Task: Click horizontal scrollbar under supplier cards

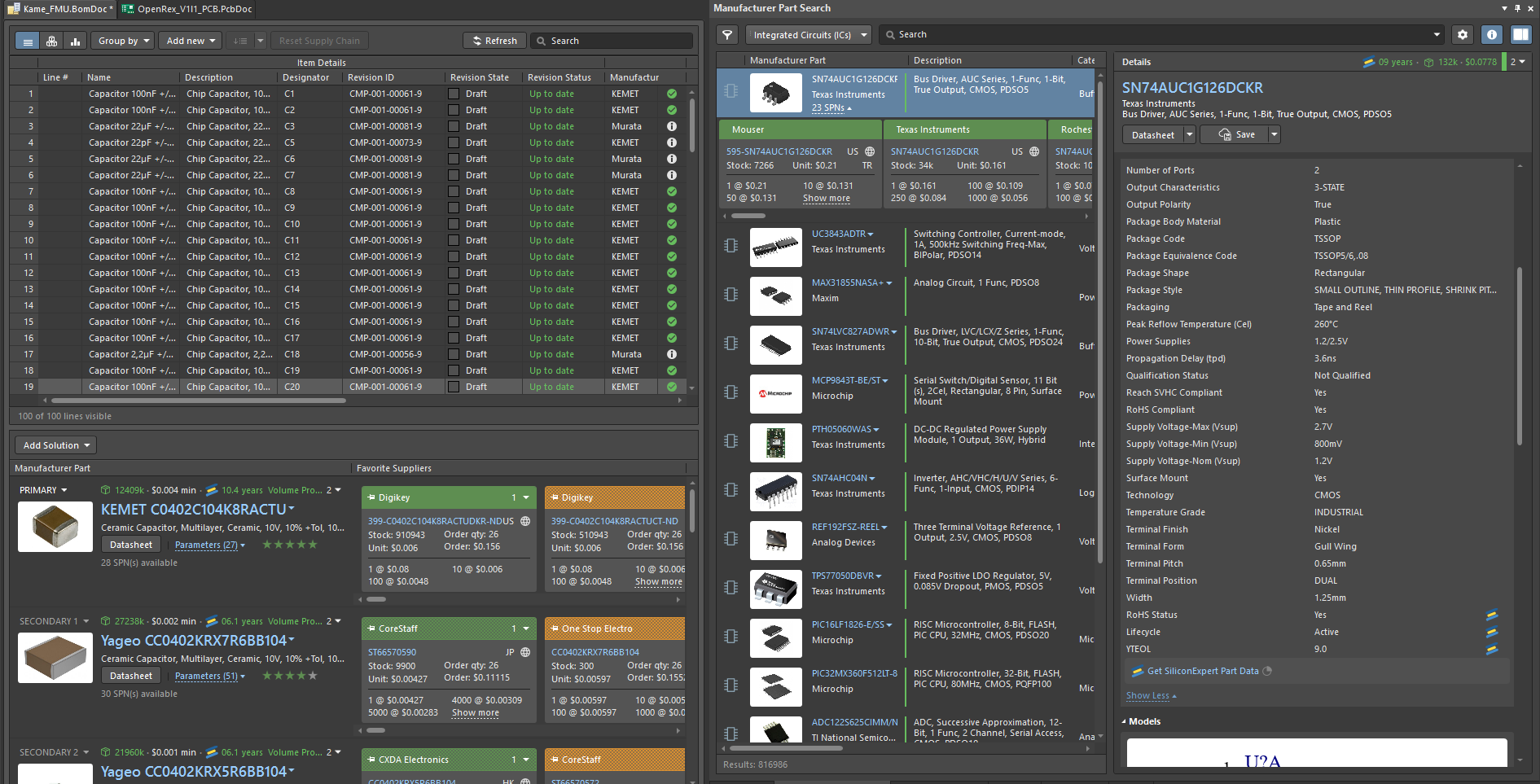Action: (x=748, y=216)
